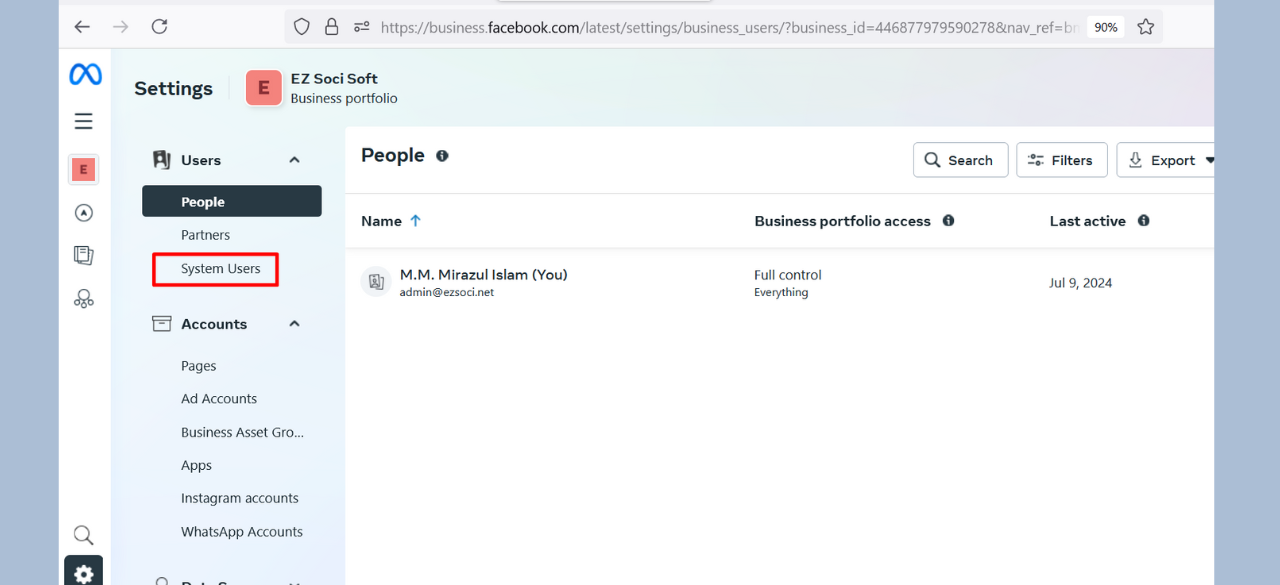This screenshot has width=1280, height=585.
Task: Click the EZ Soci Soft portfolio avatar
Action: coord(264,88)
